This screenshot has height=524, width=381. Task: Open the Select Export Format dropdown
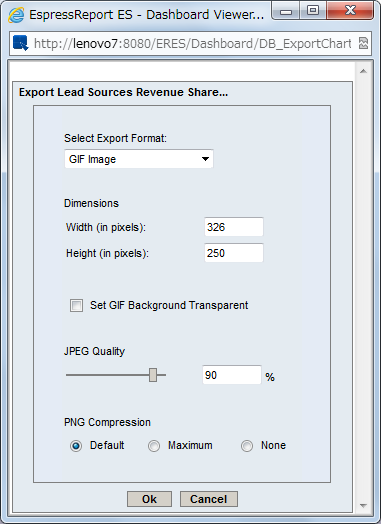(139, 159)
